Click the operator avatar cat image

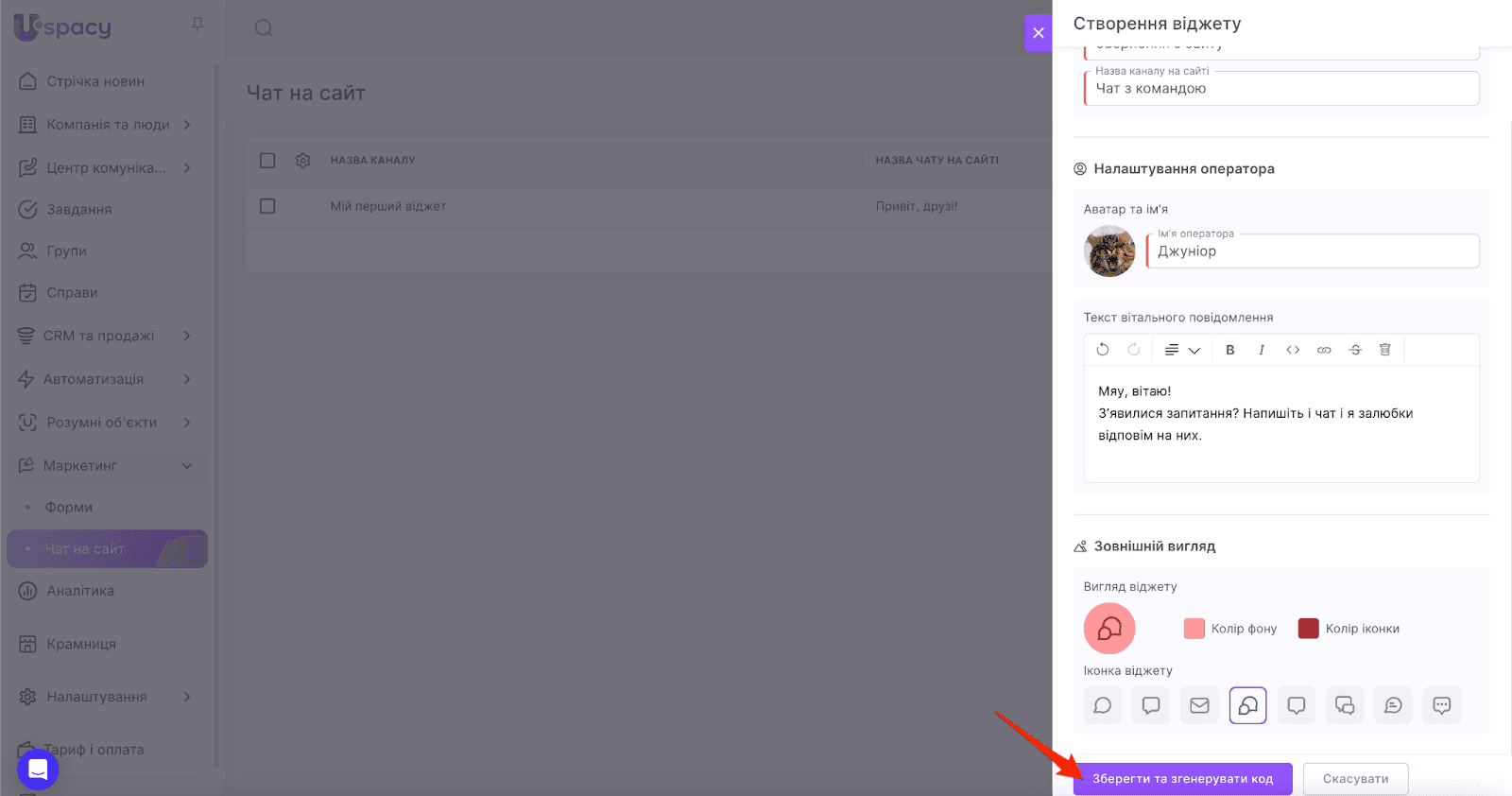[x=1109, y=251]
